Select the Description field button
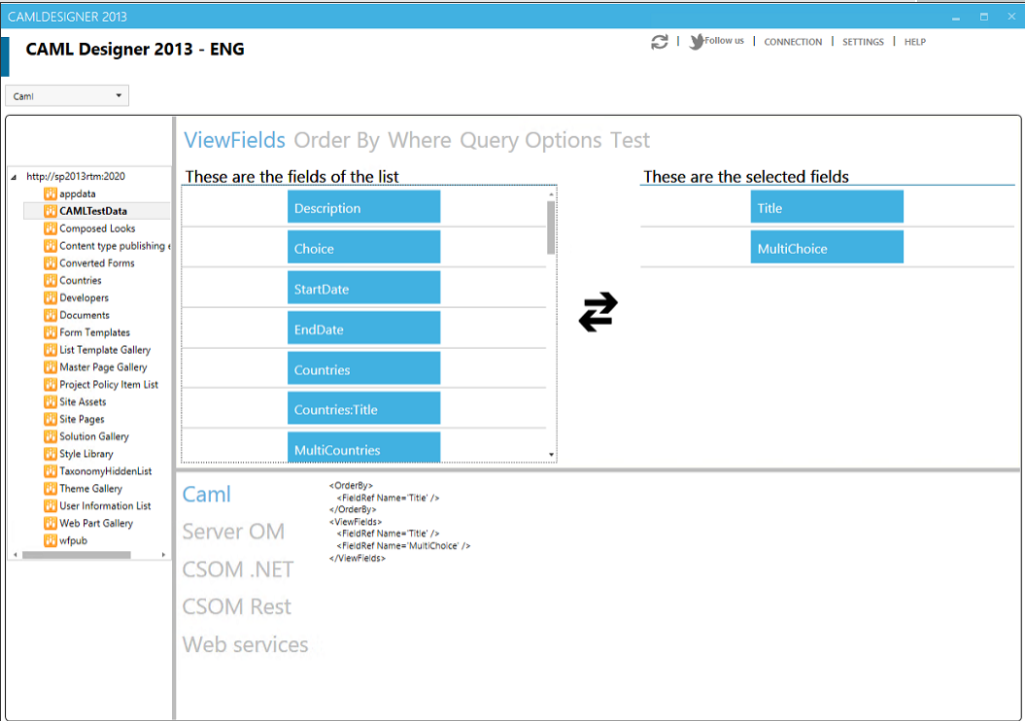 363,207
